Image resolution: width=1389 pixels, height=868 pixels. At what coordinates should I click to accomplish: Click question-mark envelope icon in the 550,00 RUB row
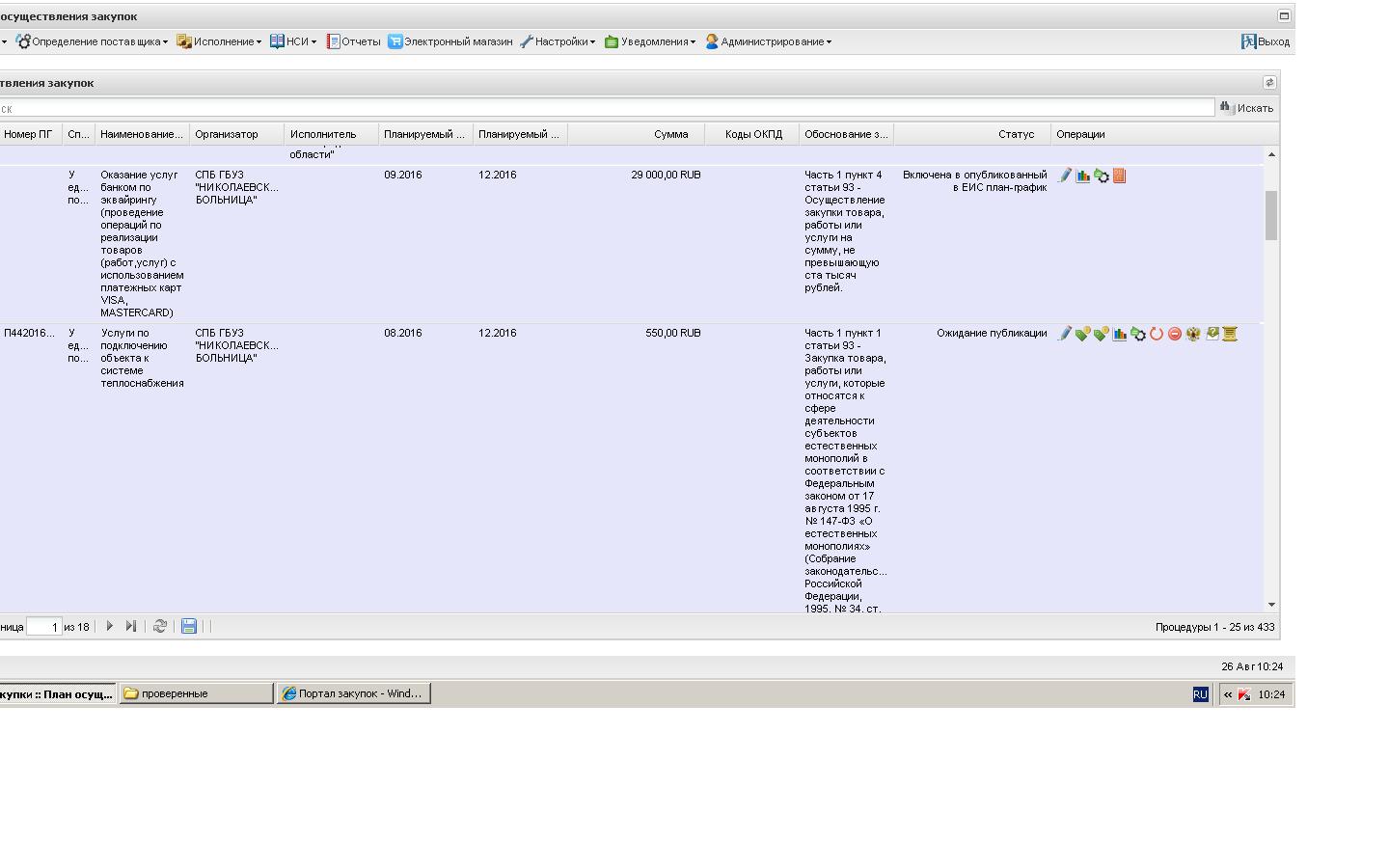click(1212, 334)
